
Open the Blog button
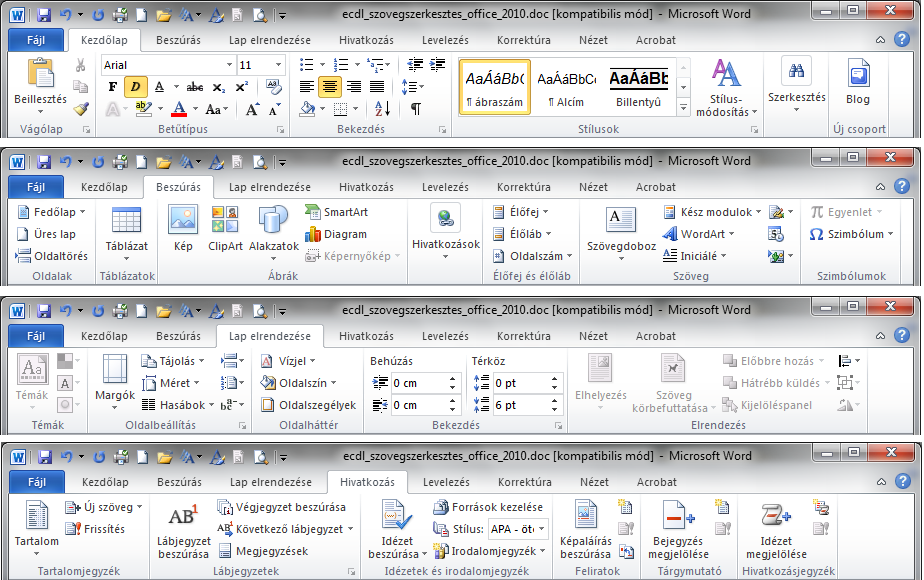point(858,83)
